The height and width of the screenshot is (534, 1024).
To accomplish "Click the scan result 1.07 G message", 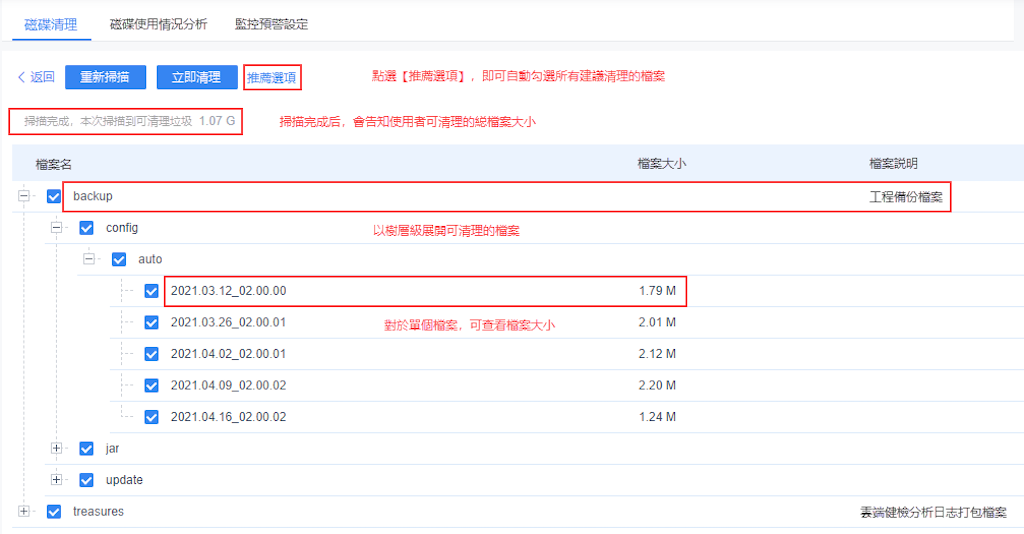I will [129, 121].
